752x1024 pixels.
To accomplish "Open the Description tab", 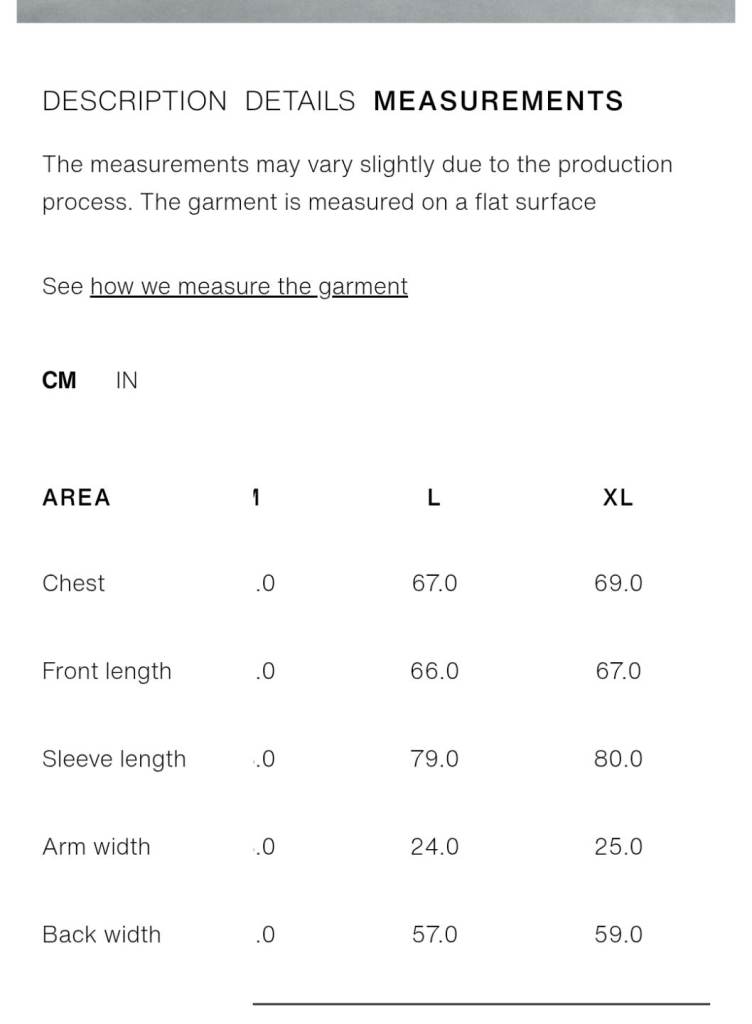I will point(135,101).
